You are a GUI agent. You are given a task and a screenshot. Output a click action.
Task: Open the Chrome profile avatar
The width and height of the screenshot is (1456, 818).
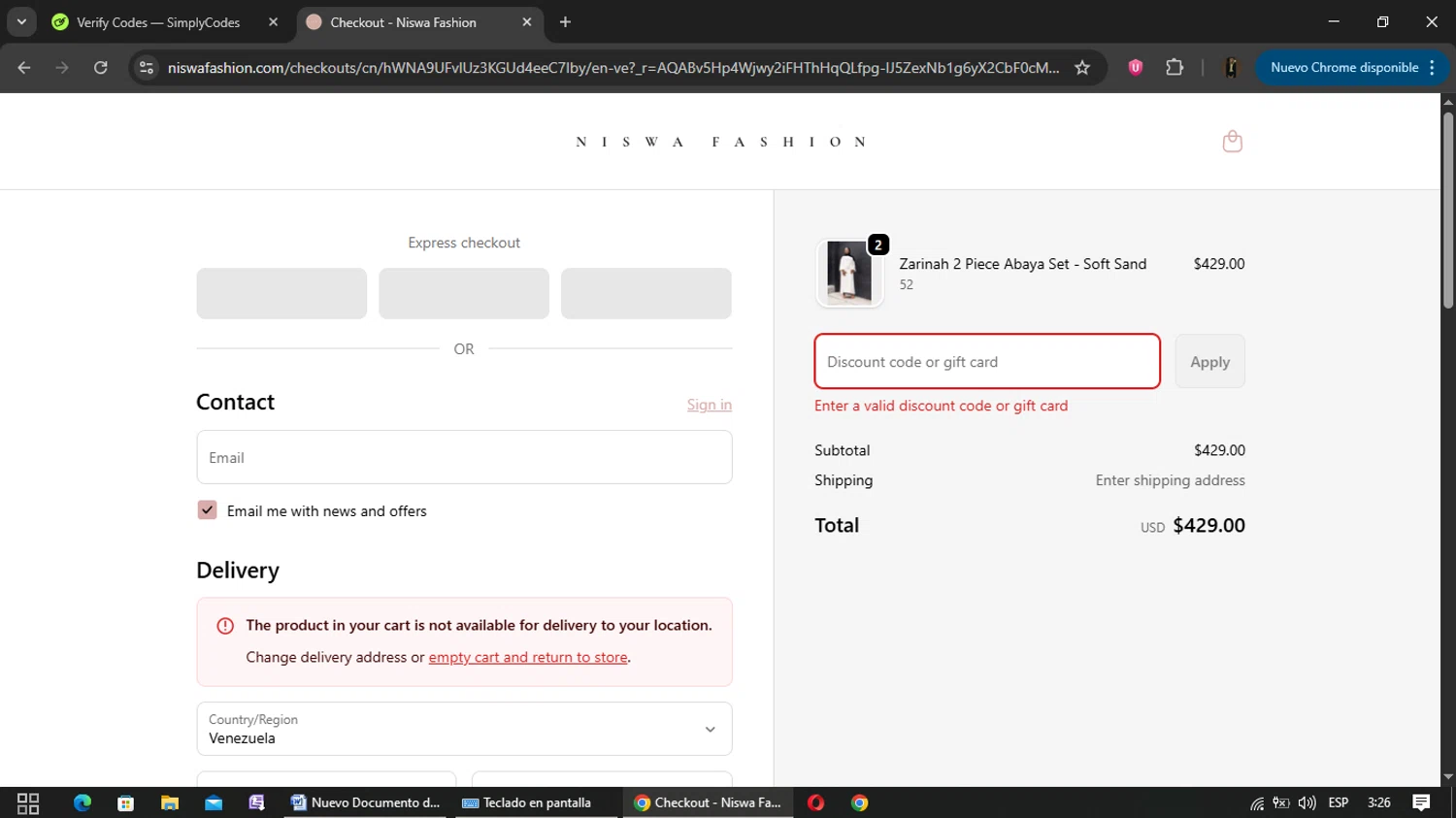[1231, 68]
